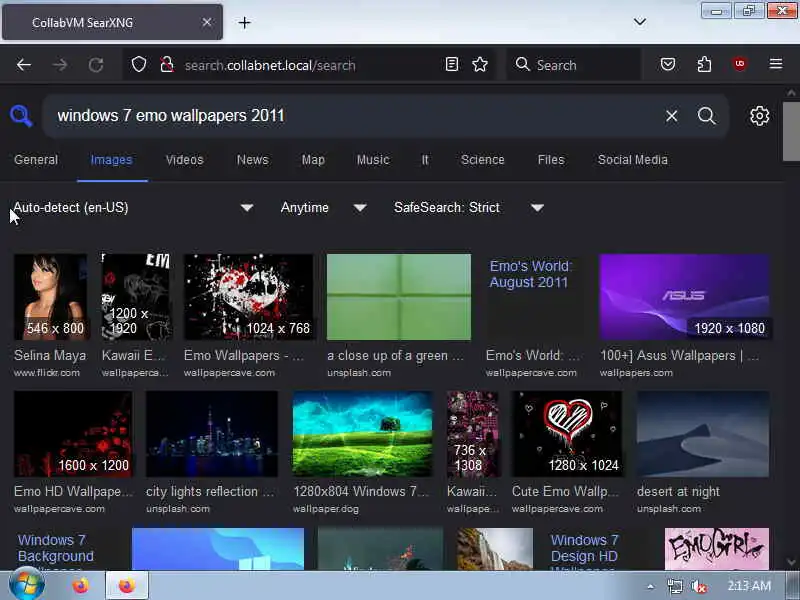Switch to the Music tab

point(373,160)
